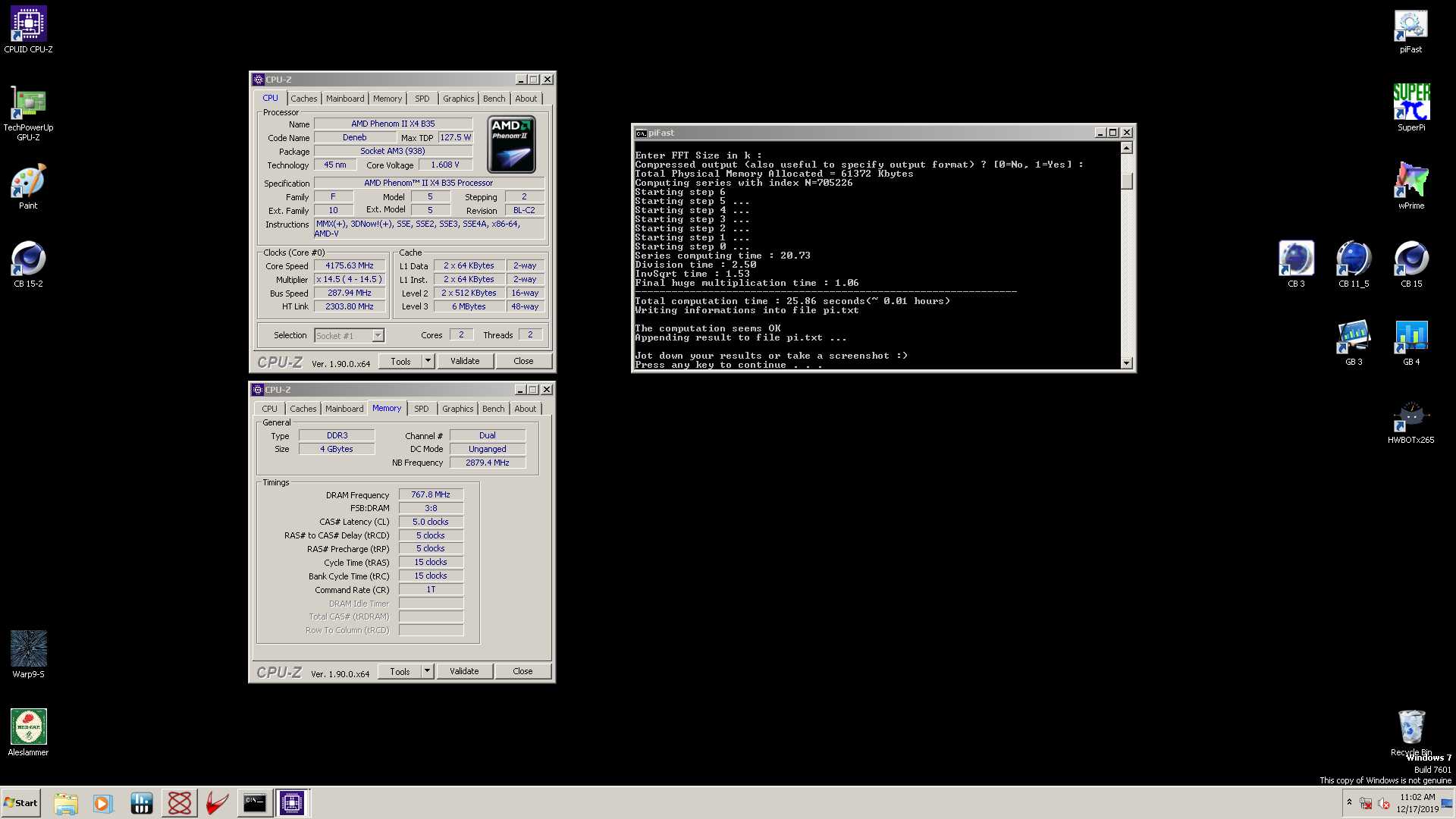1456x819 pixels.
Task: Click the red swoosh taskbar icon
Action: (x=217, y=803)
